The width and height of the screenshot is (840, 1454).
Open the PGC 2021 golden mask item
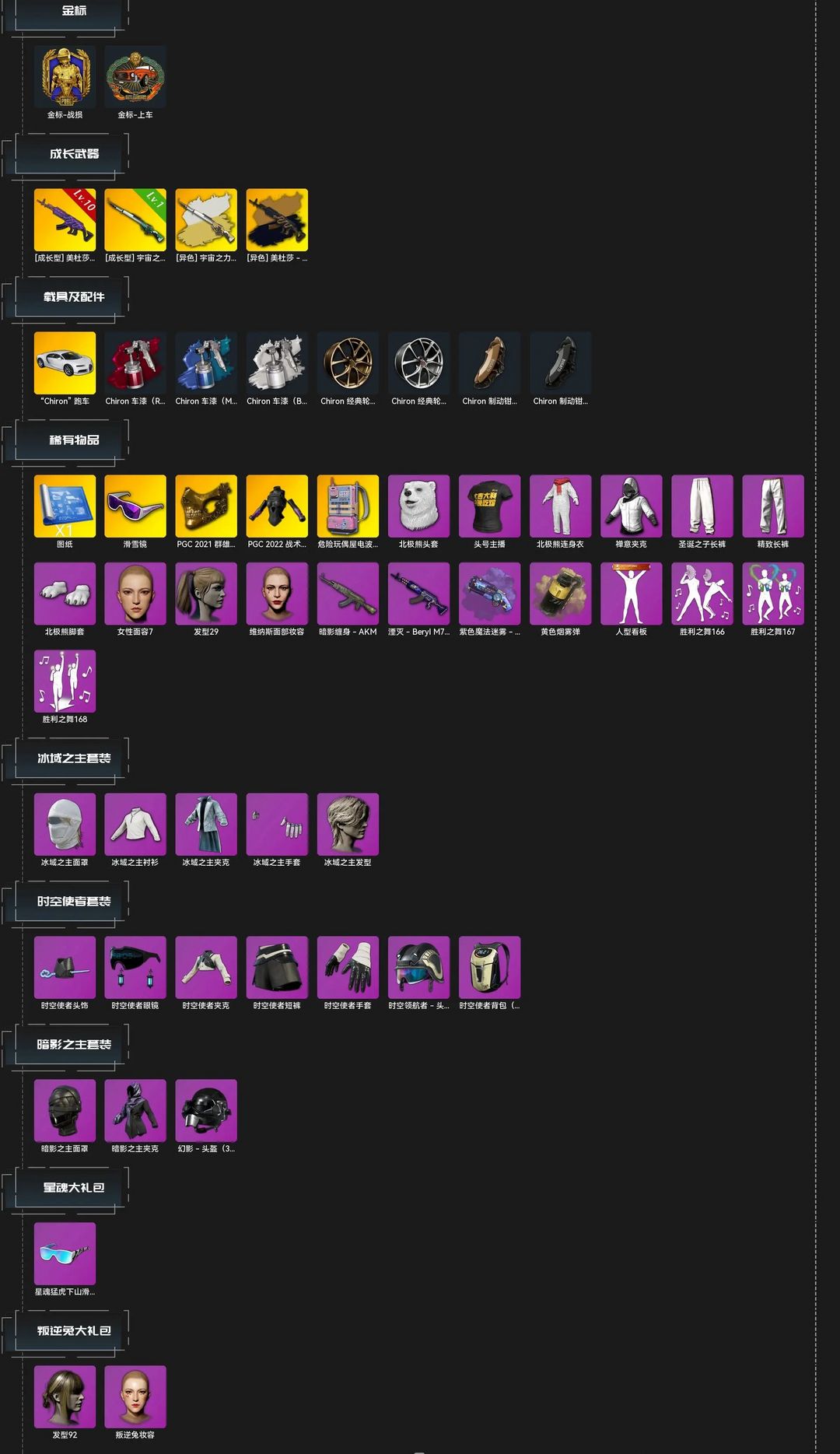pos(206,506)
